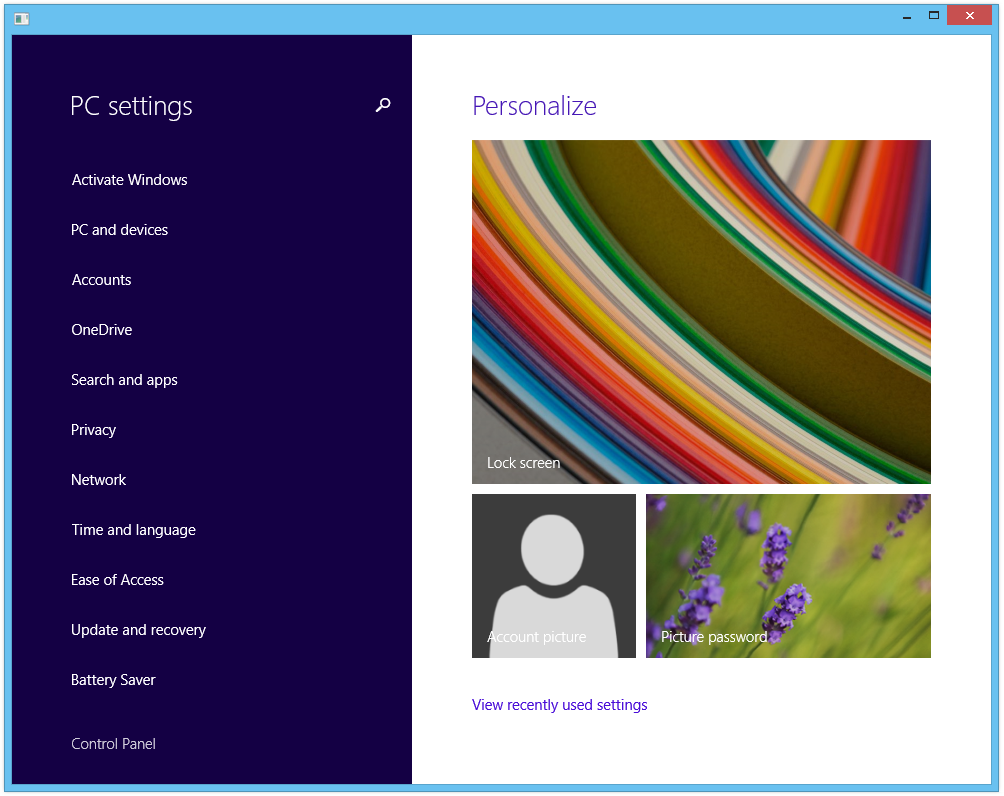This screenshot has width=1004, height=796.
Task: Minimize the PC settings window
Action: [907, 17]
